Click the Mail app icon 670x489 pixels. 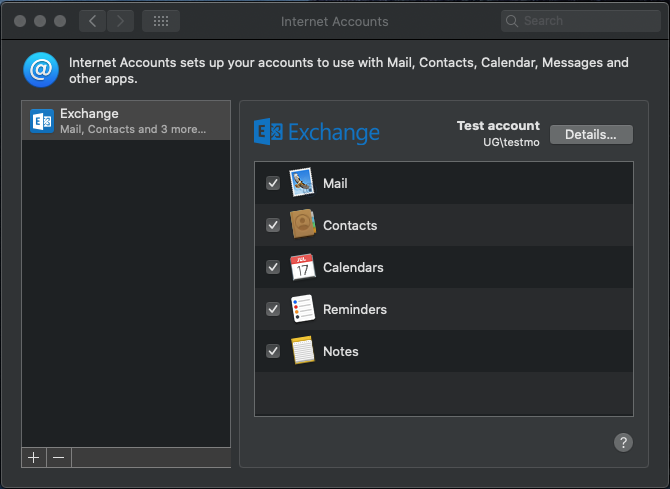click(x=303, y=183)
